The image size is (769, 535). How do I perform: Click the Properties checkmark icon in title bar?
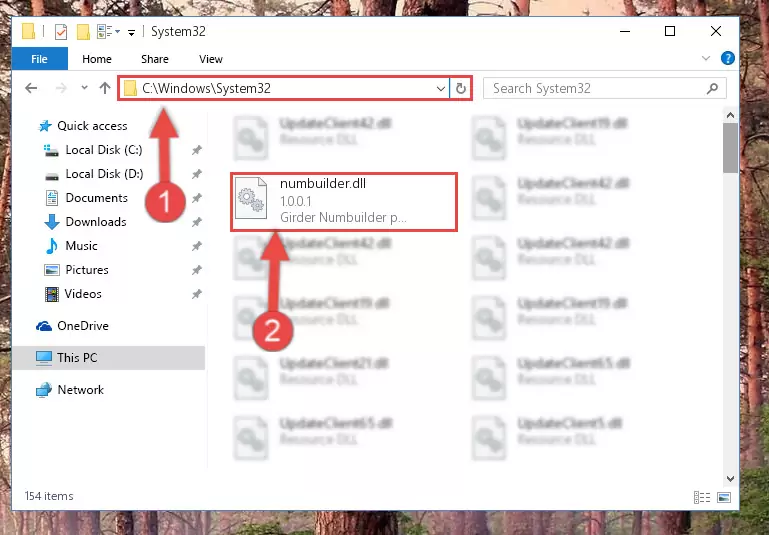[61, 32]
